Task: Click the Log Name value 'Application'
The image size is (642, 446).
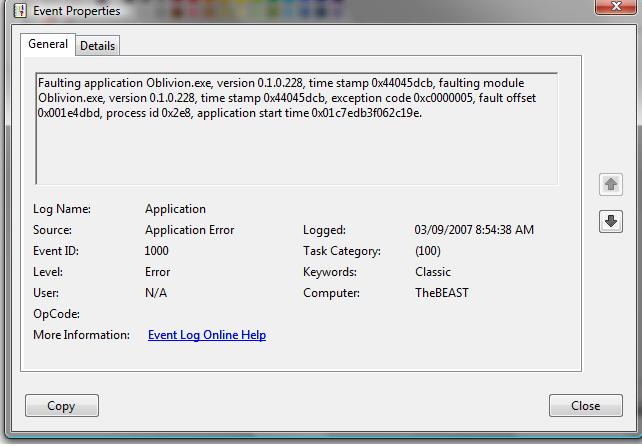Action: [175, 209]
